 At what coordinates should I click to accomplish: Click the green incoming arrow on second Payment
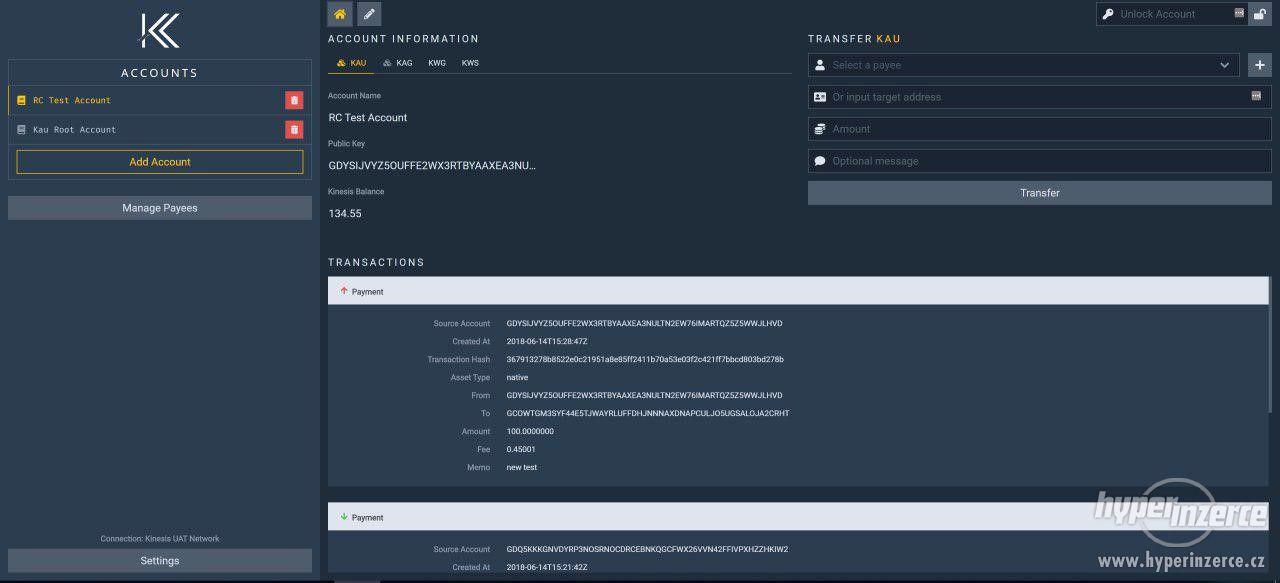coord(344,517)
